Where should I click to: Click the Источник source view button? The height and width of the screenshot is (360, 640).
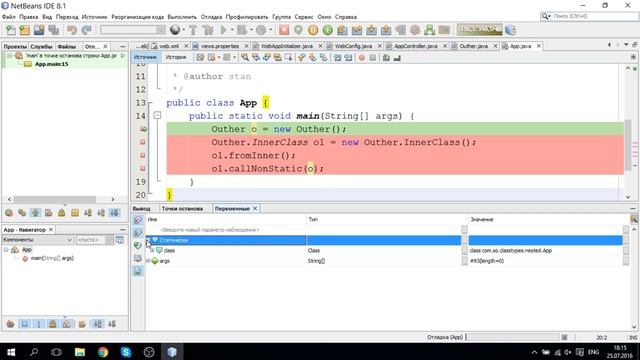coord(145,58)
